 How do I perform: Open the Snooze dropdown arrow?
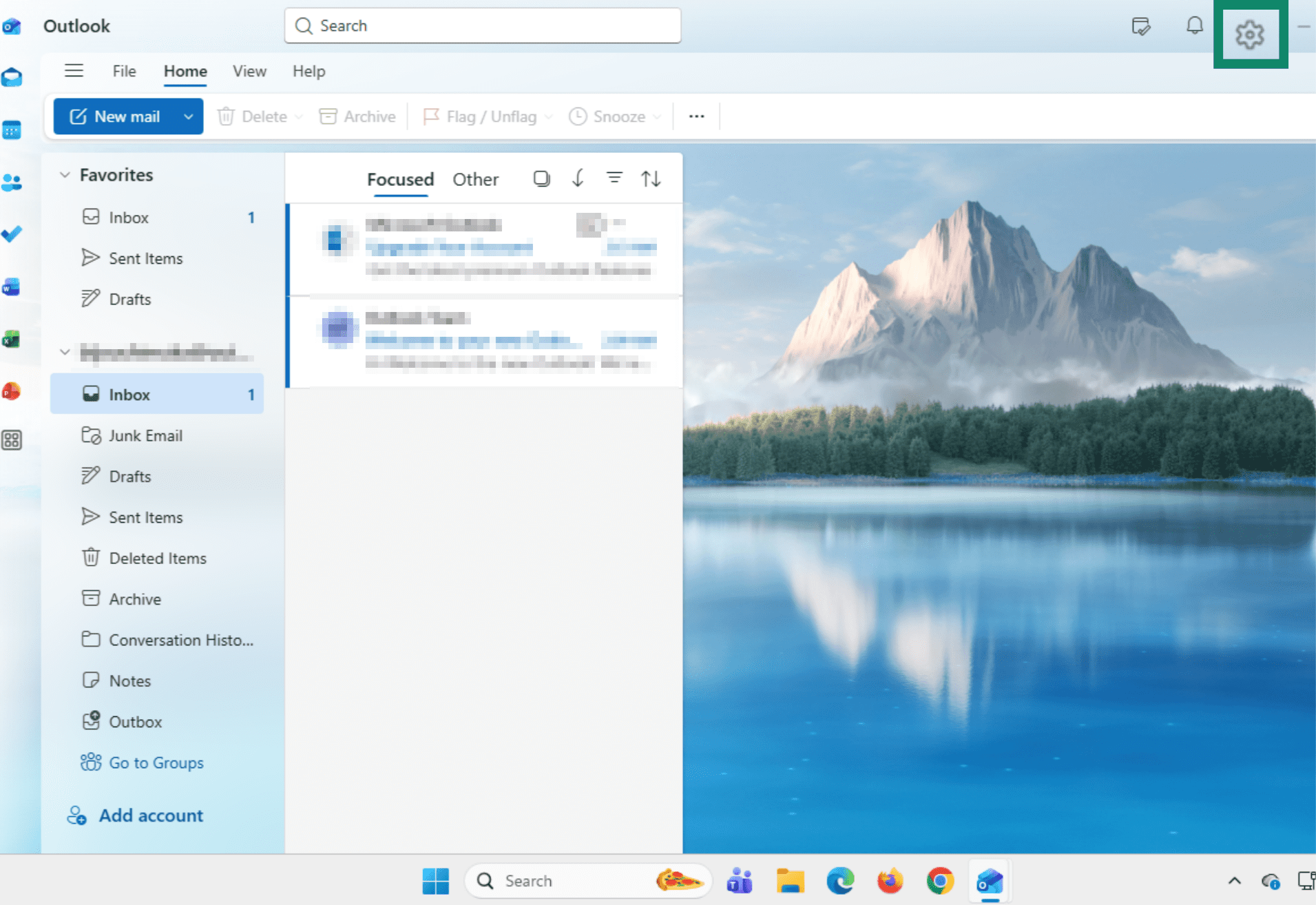pyautogui.click(x=657, y=116)
